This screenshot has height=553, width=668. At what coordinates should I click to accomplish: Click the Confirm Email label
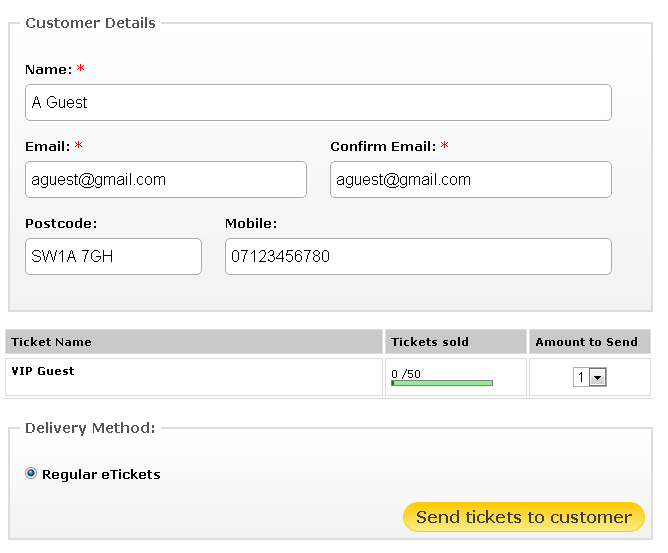point(383,147)
